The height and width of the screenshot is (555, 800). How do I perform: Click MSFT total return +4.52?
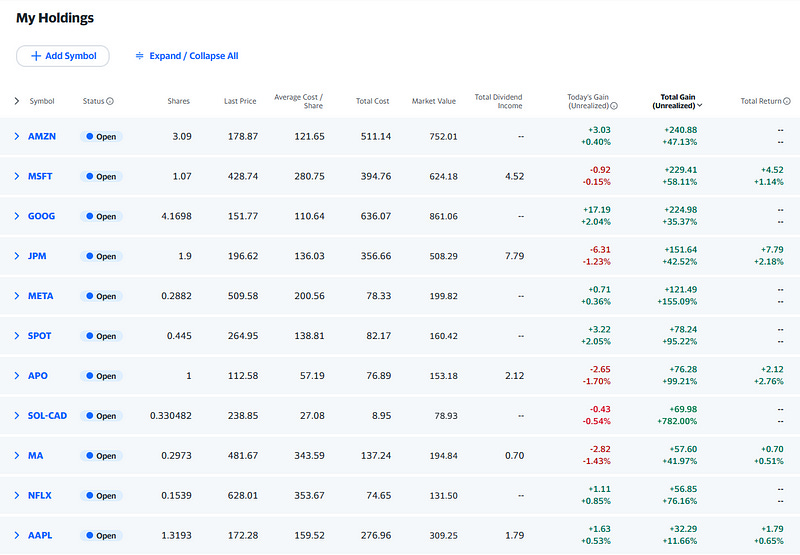[x=772, y=170]
